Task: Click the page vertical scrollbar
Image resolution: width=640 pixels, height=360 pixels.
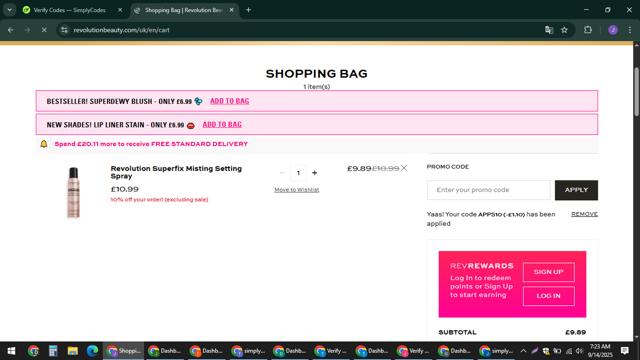Action: point(636,91)
